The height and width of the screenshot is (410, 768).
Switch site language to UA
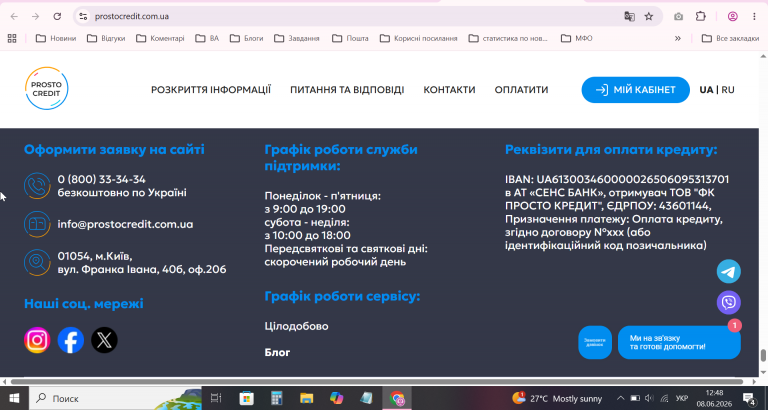point(706,90)
